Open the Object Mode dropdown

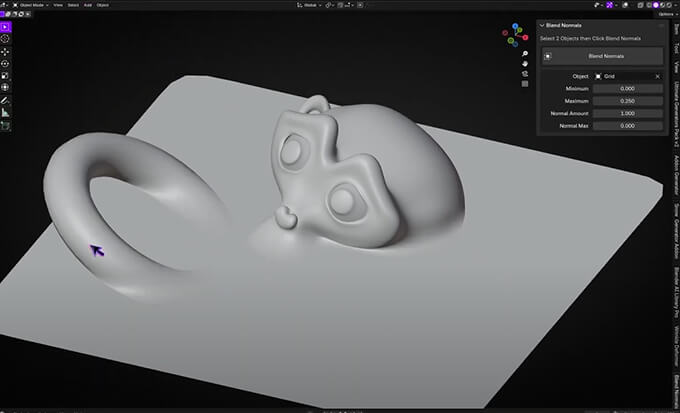30,5
